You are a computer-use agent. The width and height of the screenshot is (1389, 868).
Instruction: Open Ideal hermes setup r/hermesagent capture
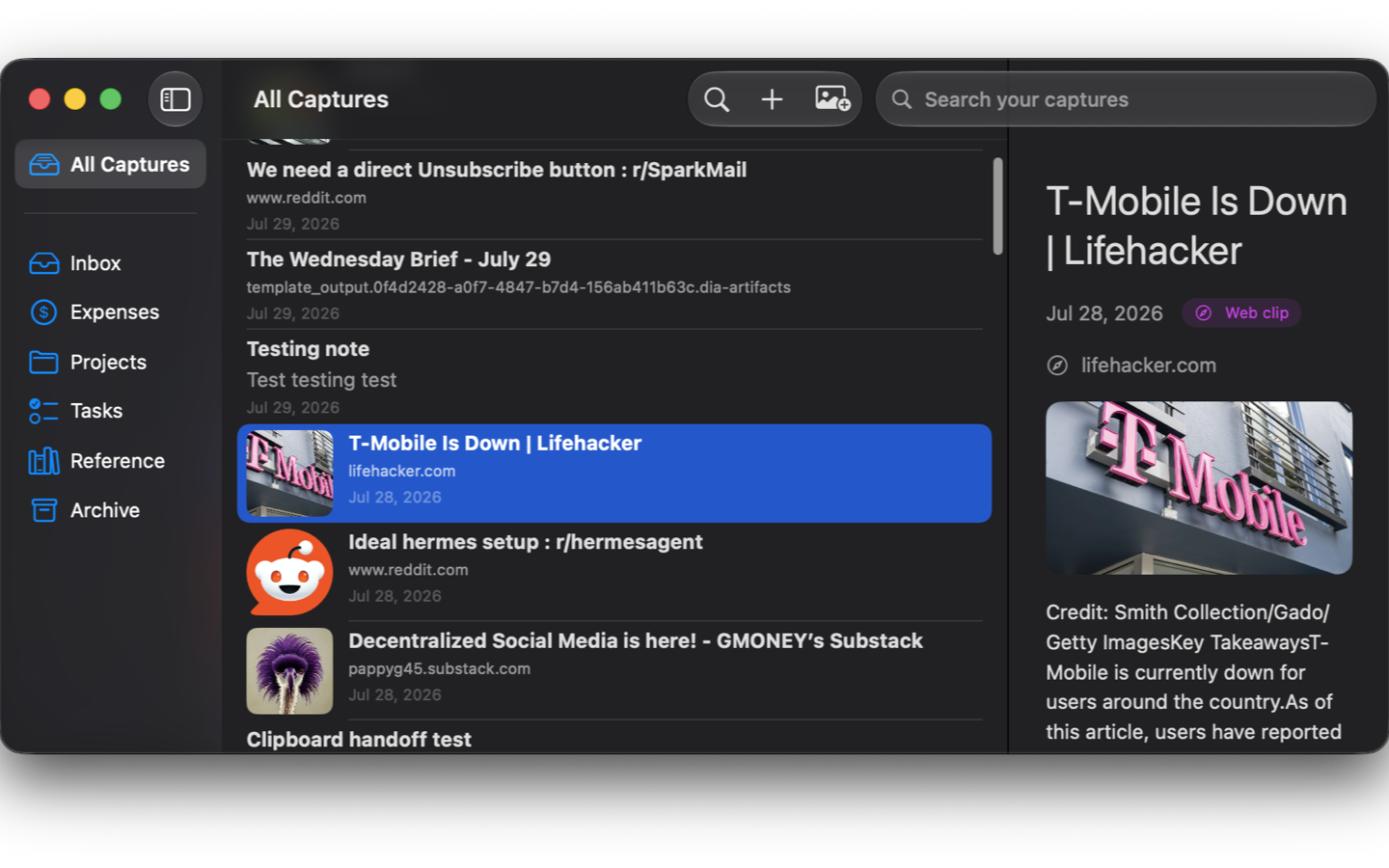pyautogui.click(x=614, y=572)
